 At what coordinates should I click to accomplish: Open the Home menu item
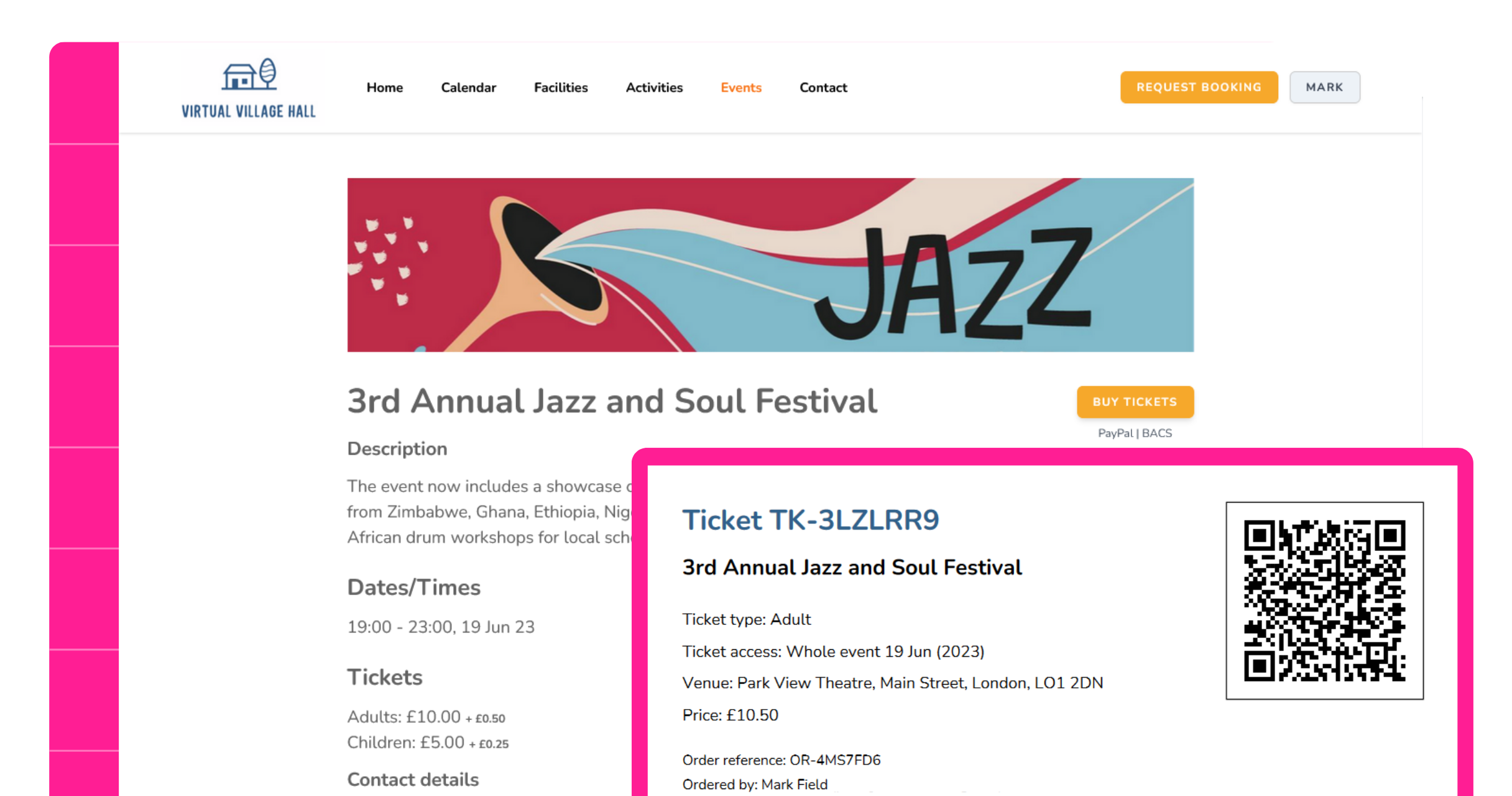[384, 88]
